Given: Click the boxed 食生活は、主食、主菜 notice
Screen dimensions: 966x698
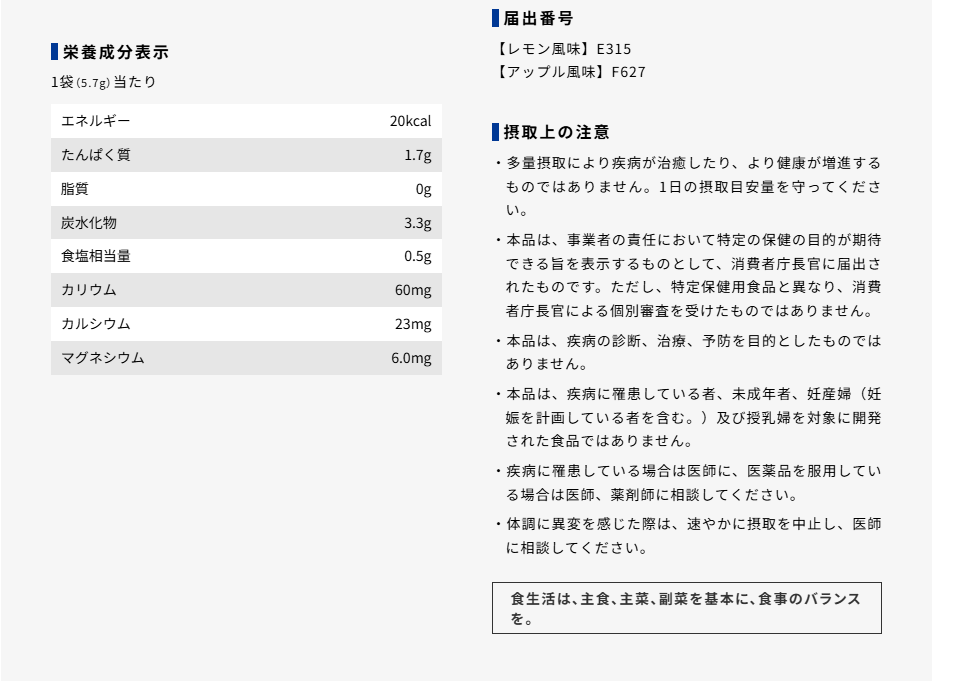Looking at the screenshot, I should (686, 608).
